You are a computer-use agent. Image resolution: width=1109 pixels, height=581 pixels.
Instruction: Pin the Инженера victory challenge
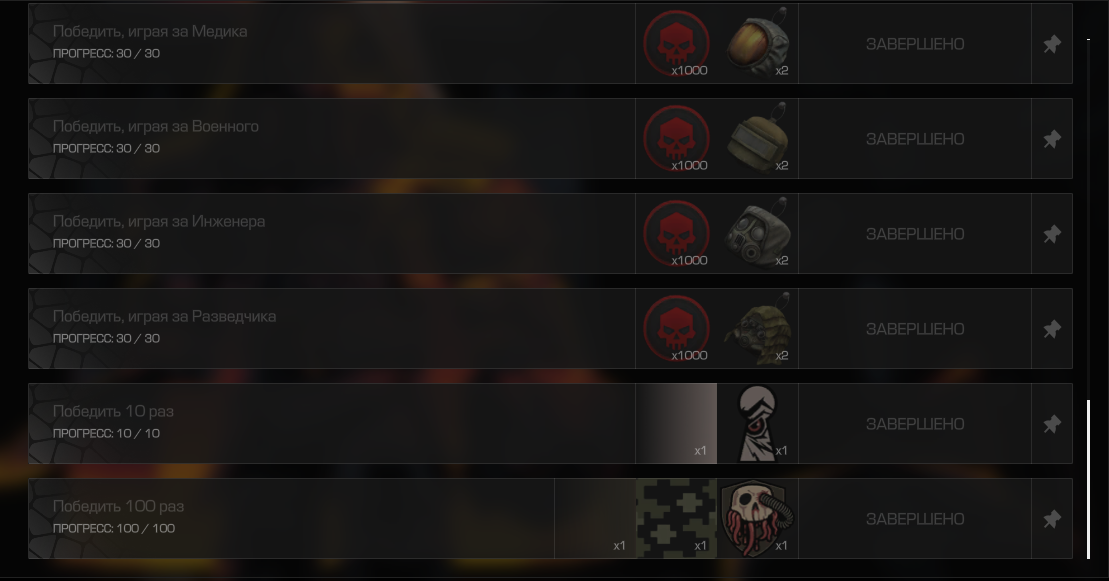click(1052, 234)
